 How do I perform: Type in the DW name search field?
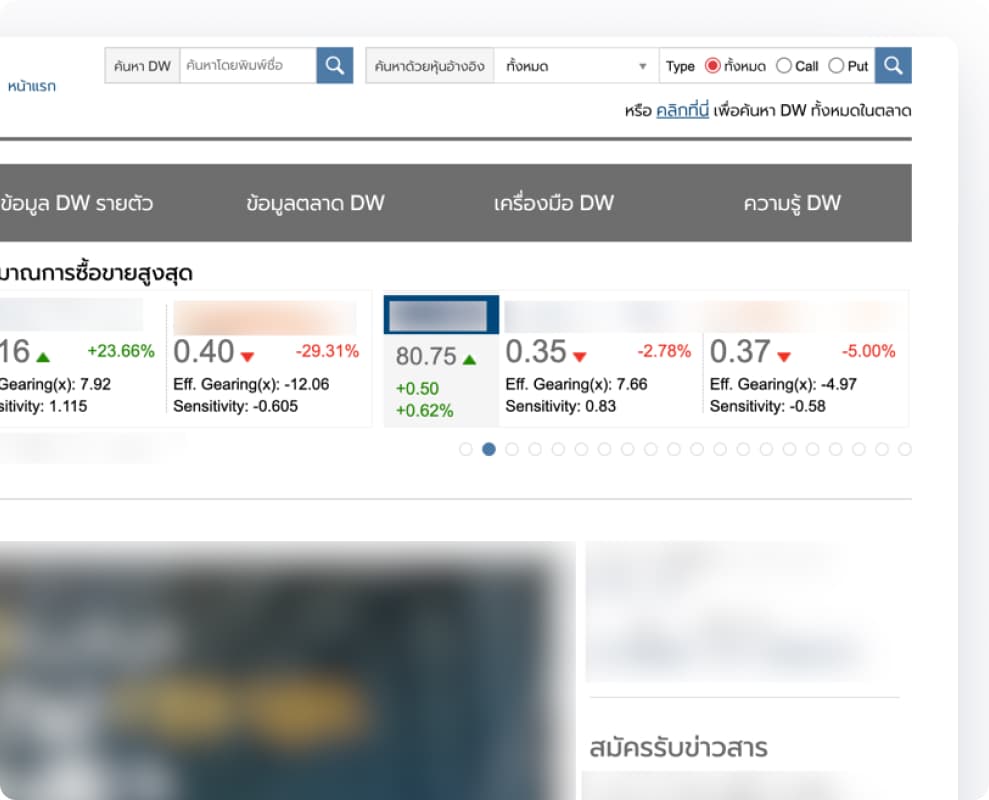(247, 66)
